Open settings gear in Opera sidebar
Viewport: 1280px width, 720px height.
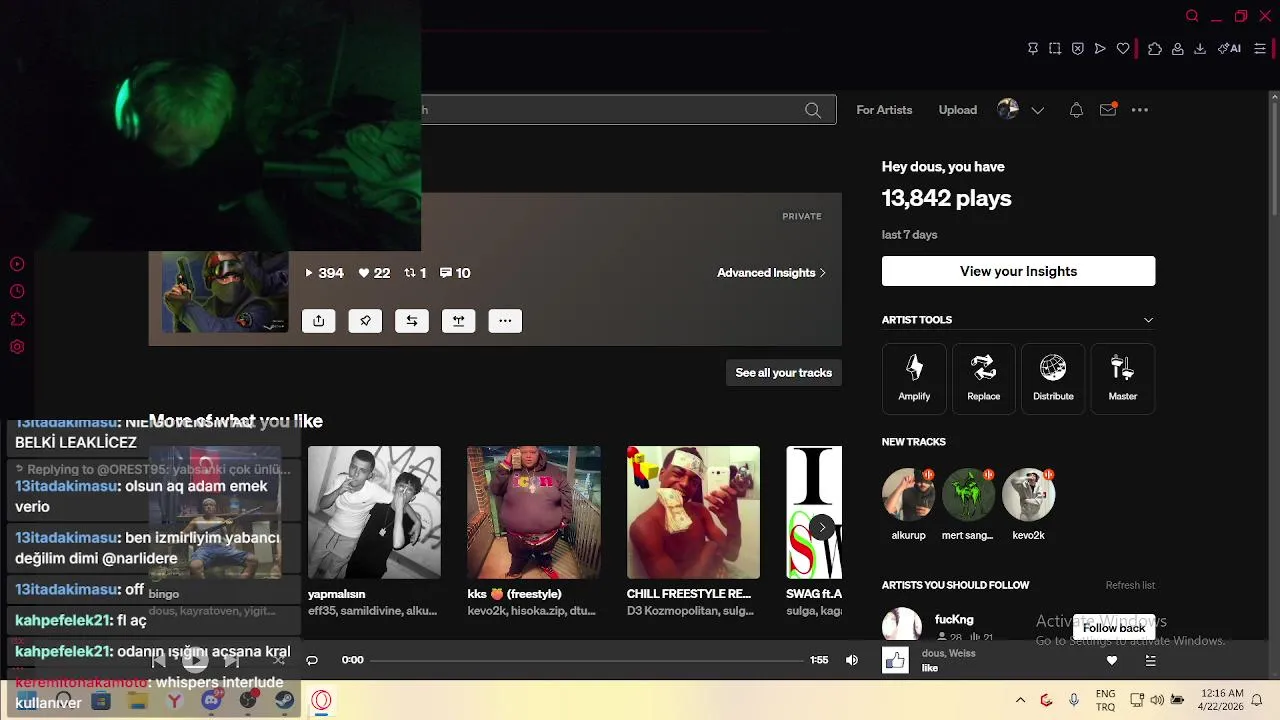[x=17, y=347]
